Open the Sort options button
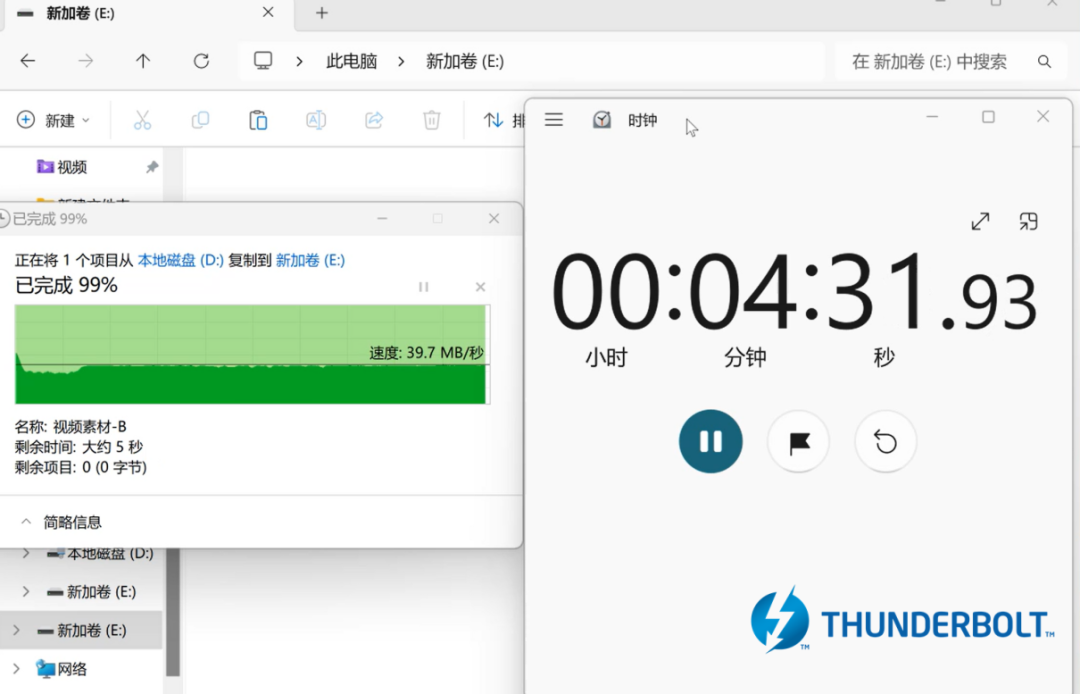Screen dimensions: 1080x694 (x=503, y=120)
